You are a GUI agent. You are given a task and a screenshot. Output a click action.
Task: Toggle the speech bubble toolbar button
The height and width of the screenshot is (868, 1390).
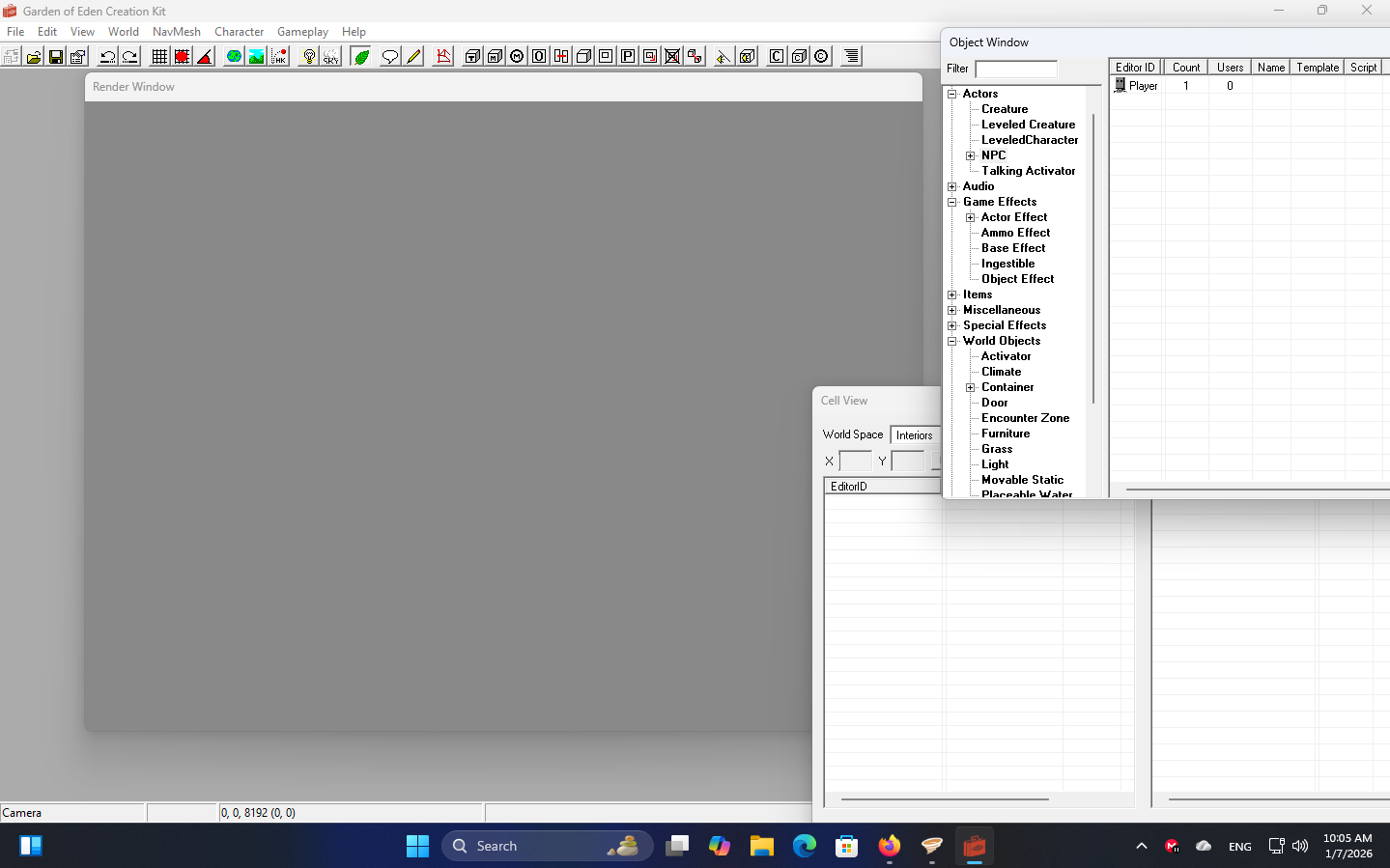coord(389,57)
